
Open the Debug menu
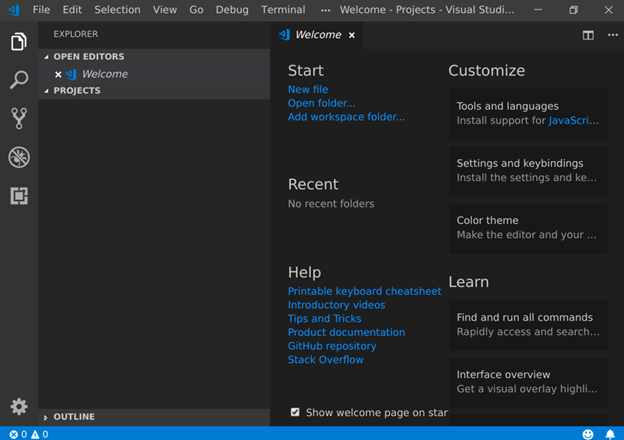point(232,10)
